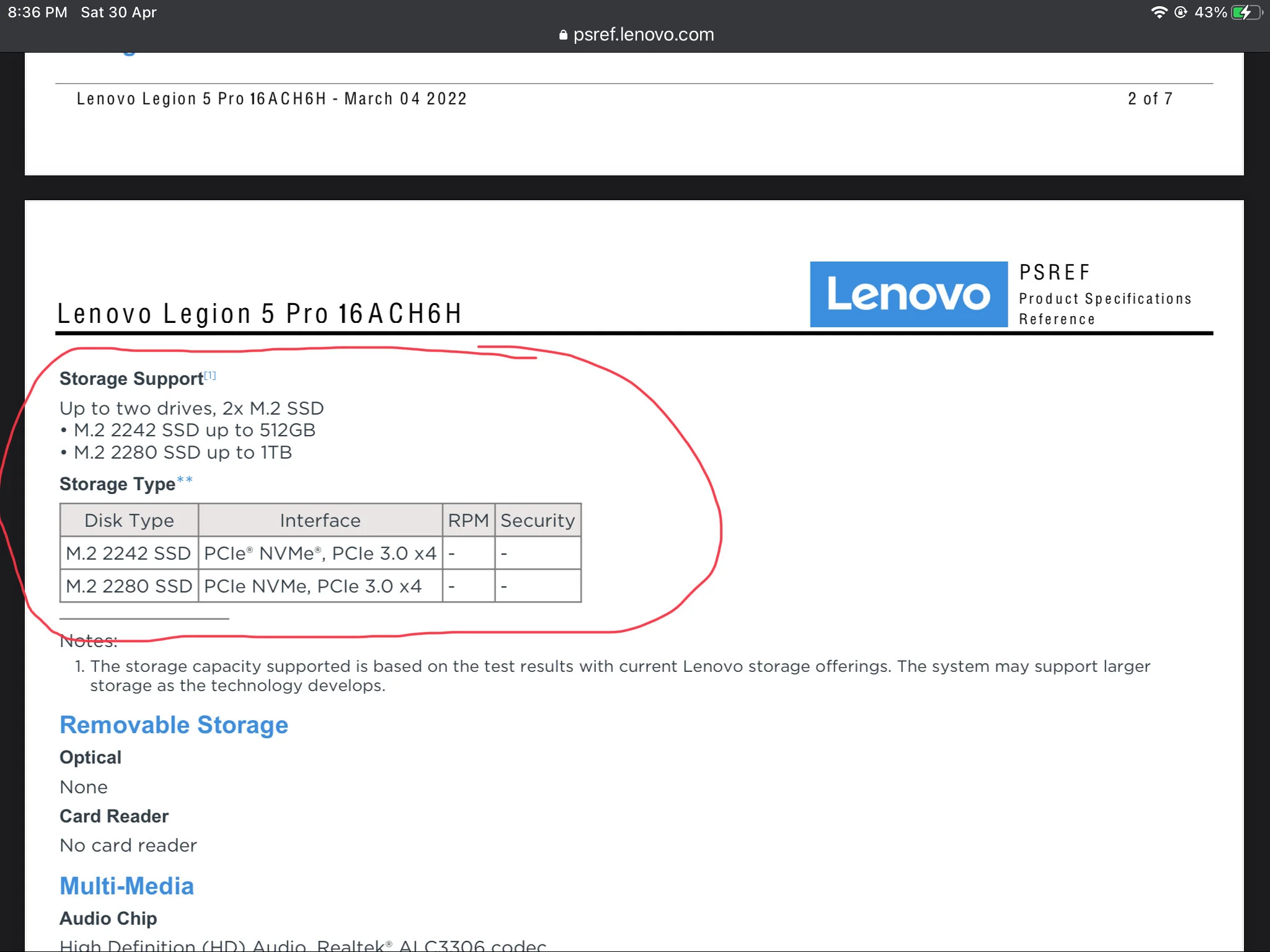
Task: Open the psref.lenovo.com address bar
Action: click(x=637, y=35)
